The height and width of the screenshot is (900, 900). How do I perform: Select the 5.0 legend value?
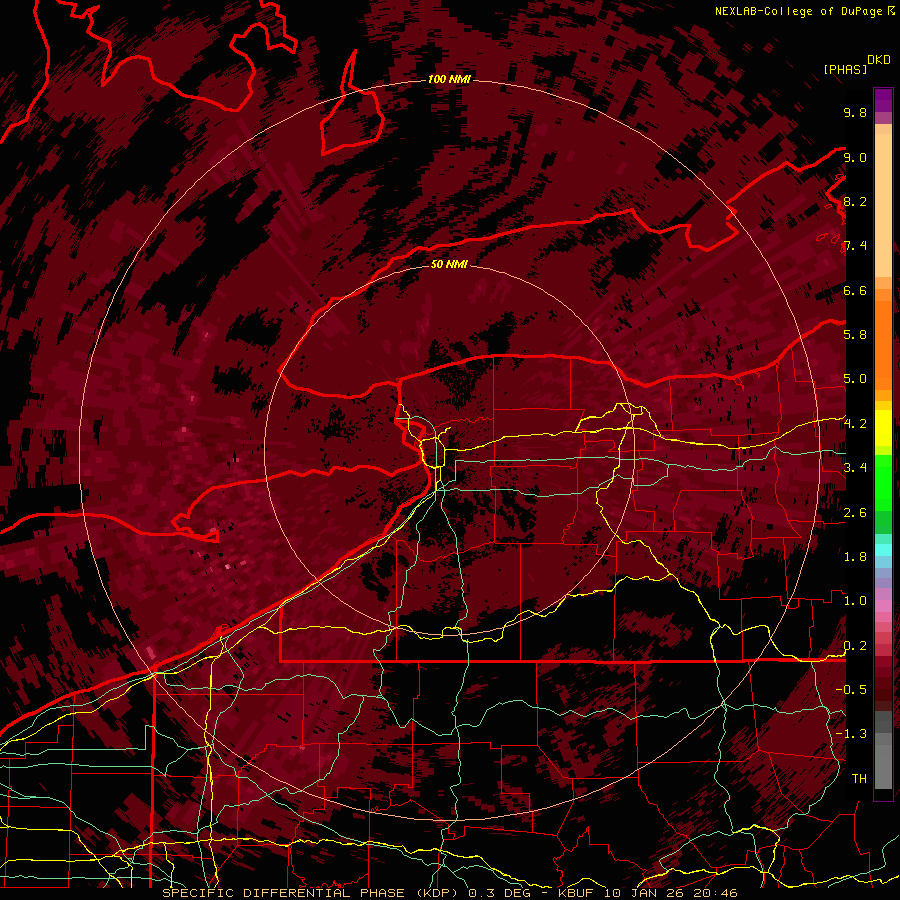(855, 379)
